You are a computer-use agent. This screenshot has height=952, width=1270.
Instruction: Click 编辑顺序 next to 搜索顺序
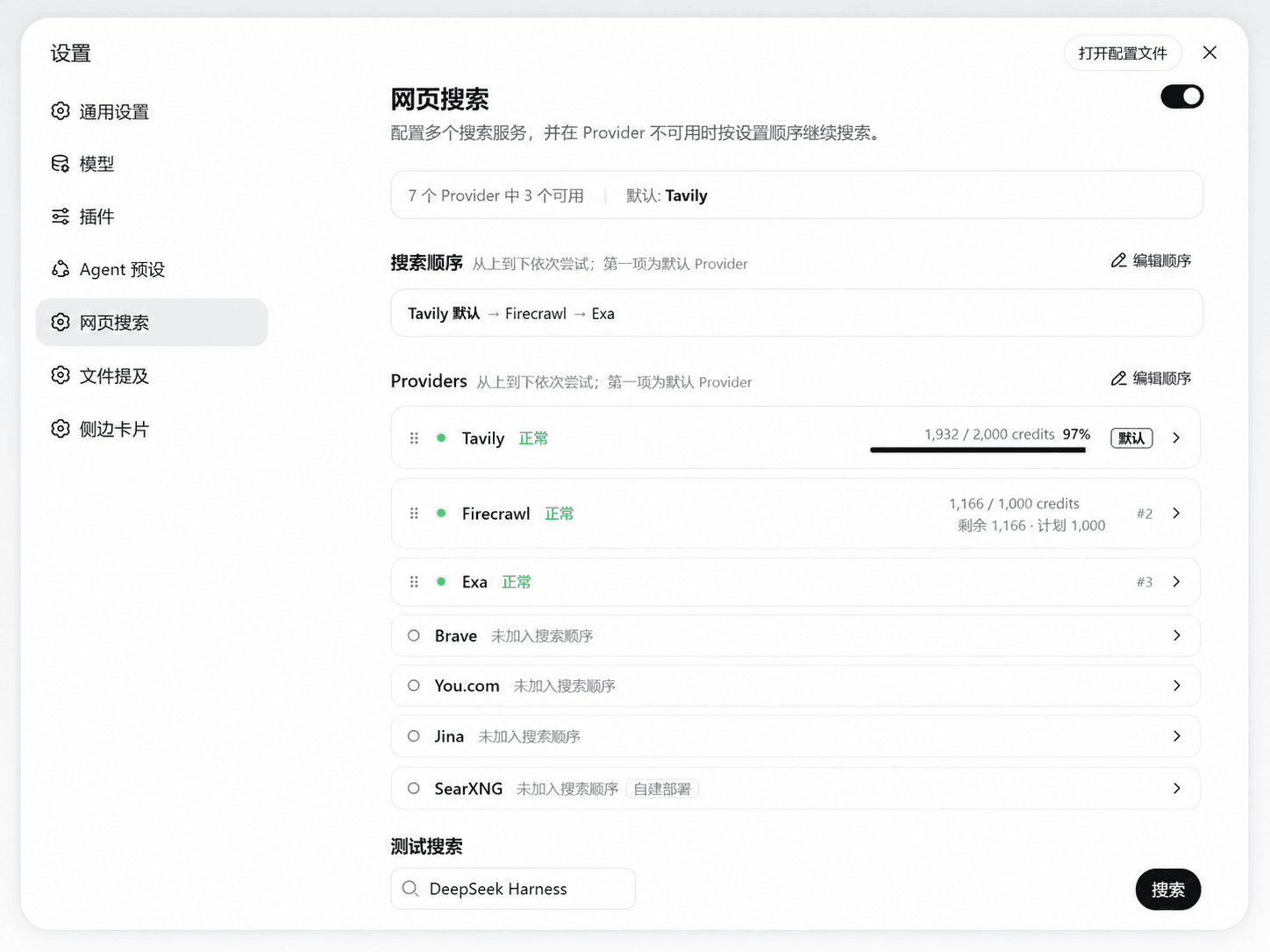1151,260
